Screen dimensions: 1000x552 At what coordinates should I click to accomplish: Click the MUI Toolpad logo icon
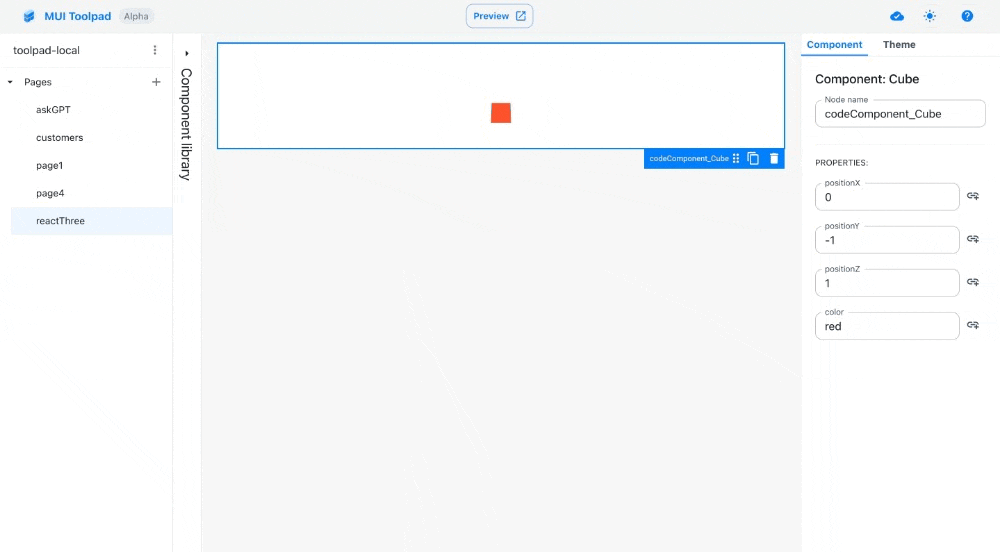pos(29,16)
